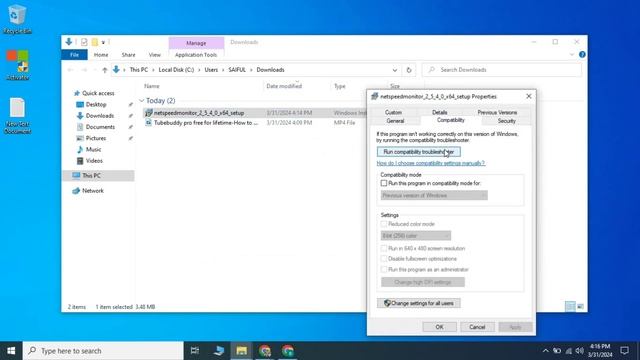
Task: Expand the address bar history dropdown
Action: [x=394, y=70]
